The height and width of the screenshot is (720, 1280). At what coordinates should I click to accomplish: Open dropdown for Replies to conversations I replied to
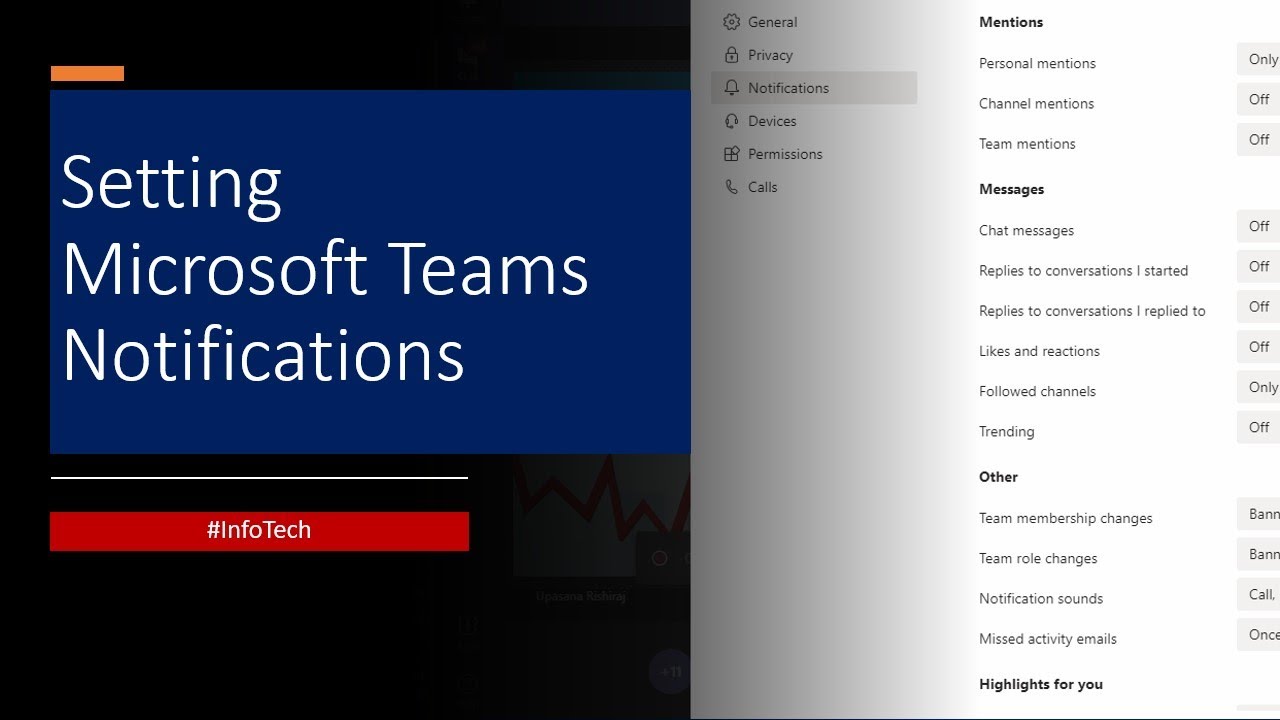(x=1259, y=306)
